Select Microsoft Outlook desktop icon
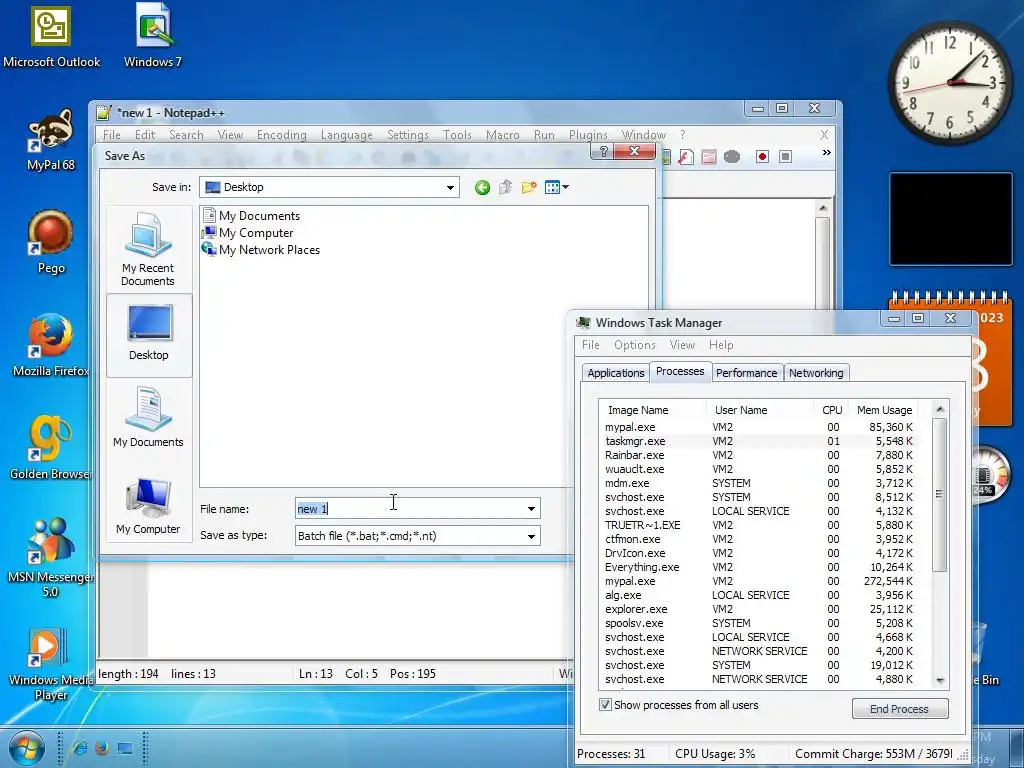Viewport: 1024px width, 768px height. [x=52, y=37]
